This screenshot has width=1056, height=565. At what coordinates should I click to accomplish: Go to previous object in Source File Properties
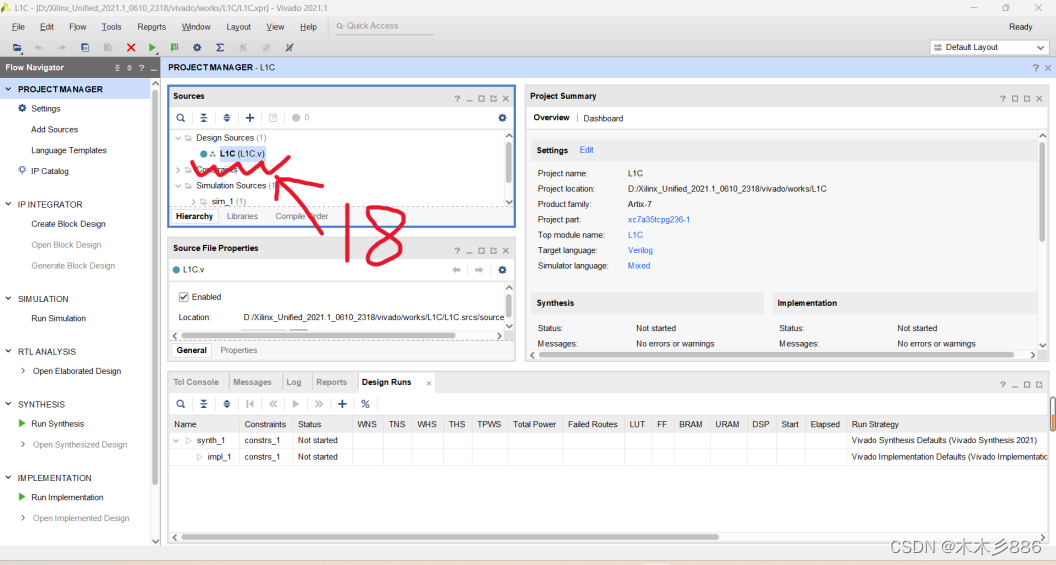coord(457,269)
